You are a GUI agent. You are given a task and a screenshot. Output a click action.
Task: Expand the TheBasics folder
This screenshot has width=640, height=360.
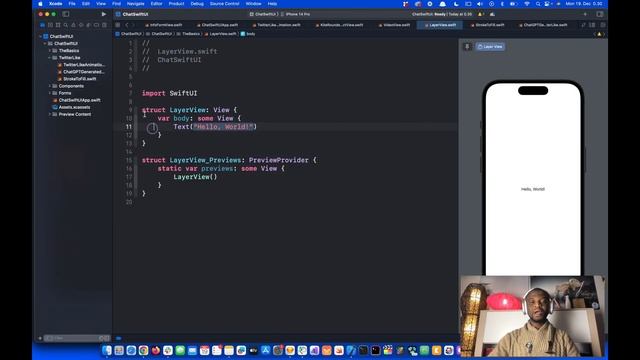tap(49, 51)
